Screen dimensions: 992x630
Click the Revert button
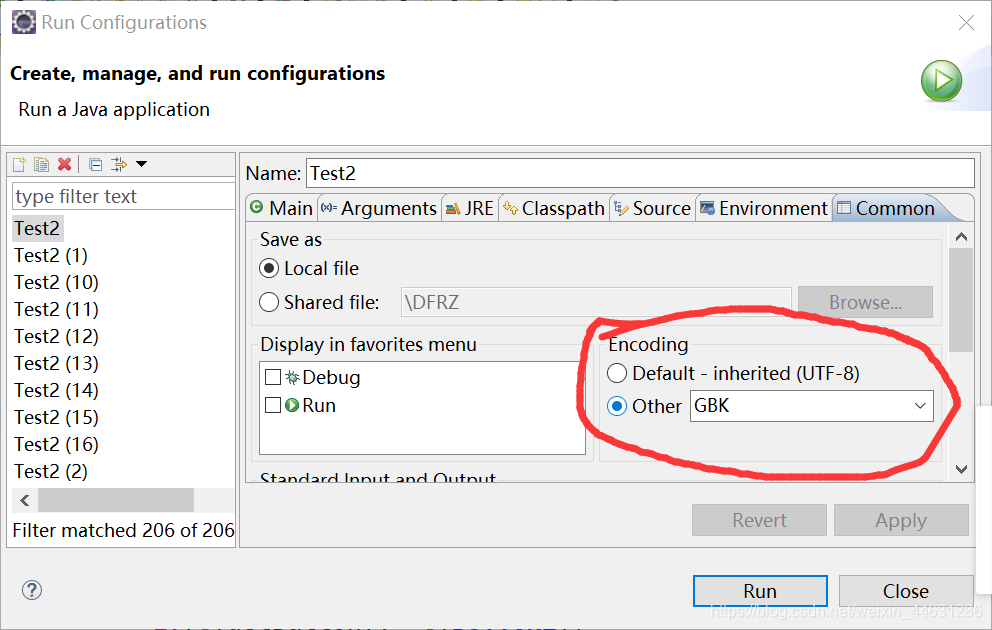click(x=759, y=520)
